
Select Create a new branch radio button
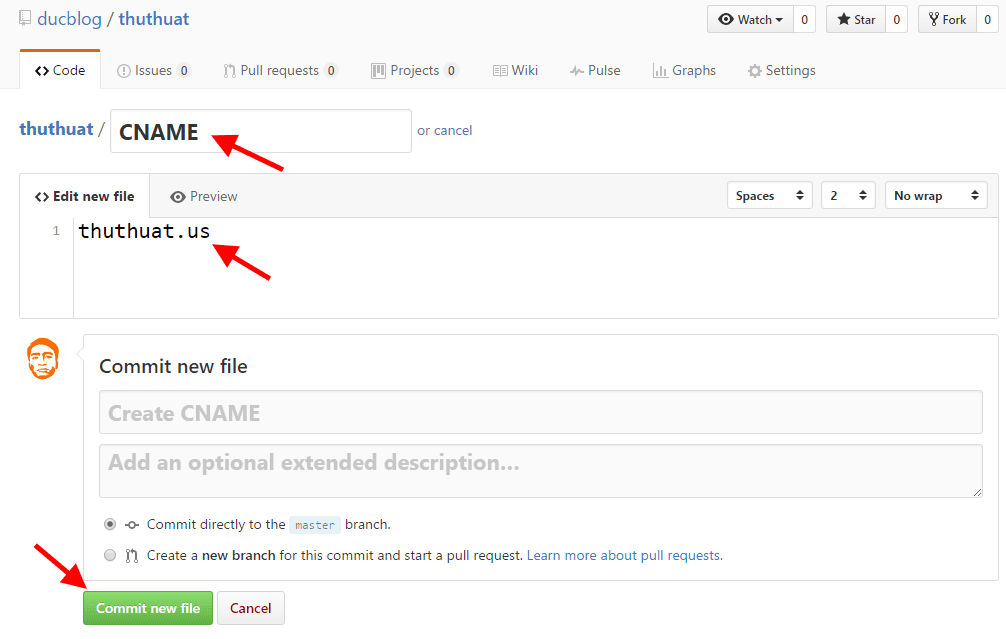(110, 555)
